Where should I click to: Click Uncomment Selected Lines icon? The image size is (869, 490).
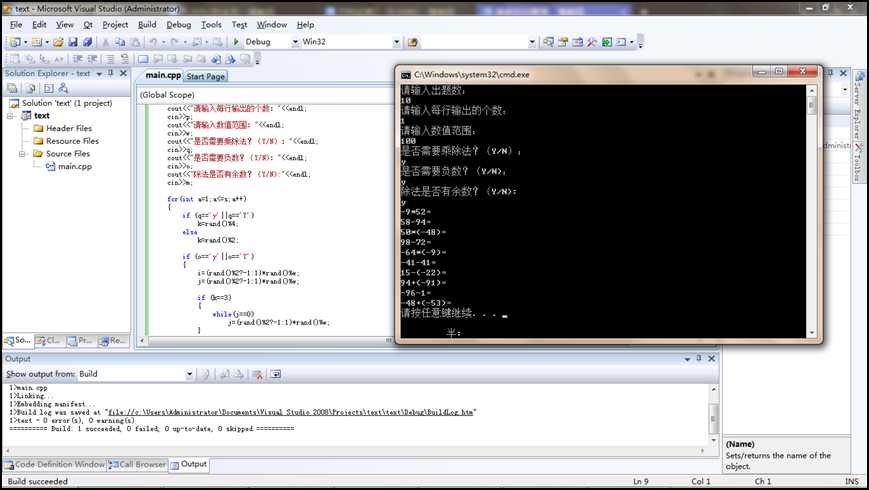pyautogui.click(x=125, y=59)
